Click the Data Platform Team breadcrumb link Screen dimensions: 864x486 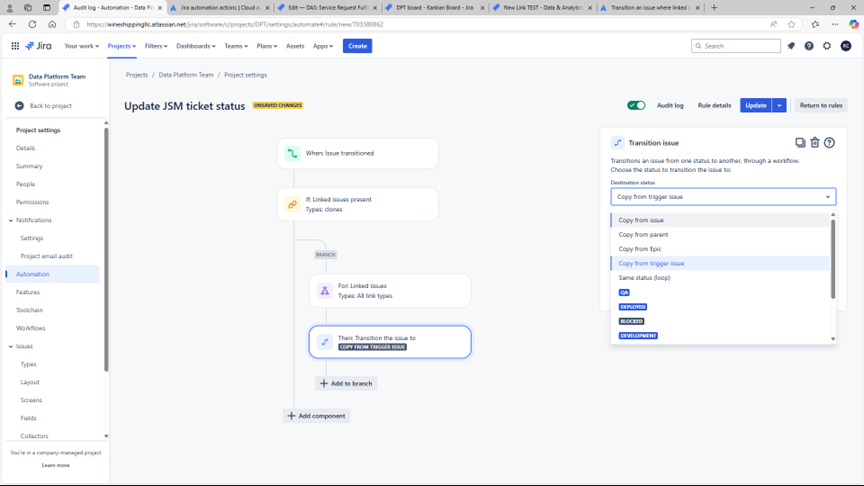(186, 75)
